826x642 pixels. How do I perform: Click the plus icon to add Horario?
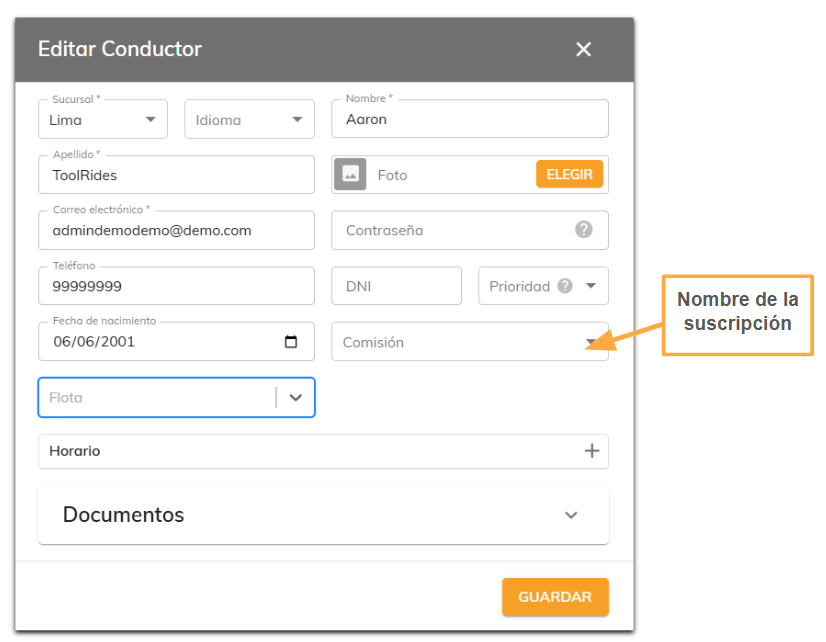(x=592, y=451)
